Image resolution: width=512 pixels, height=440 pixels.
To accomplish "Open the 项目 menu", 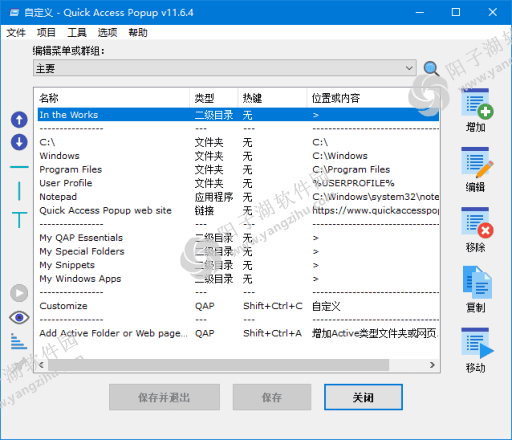I will pyautogui.click(x=46, y=33).
